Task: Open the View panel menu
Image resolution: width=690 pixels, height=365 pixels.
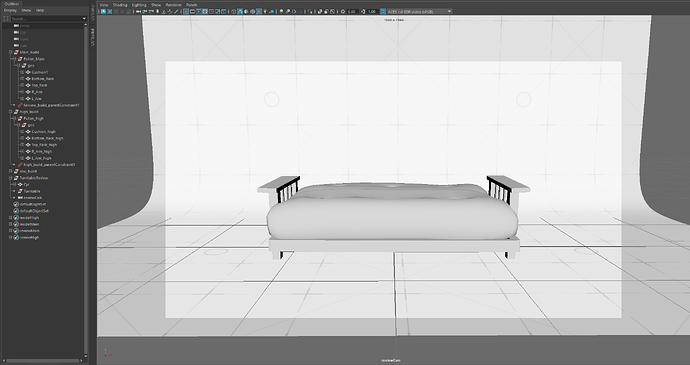Action: (x=104, y=5)
